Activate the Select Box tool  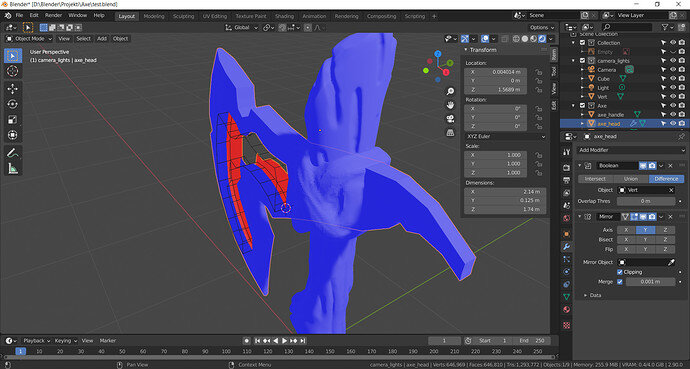point(12,56)
